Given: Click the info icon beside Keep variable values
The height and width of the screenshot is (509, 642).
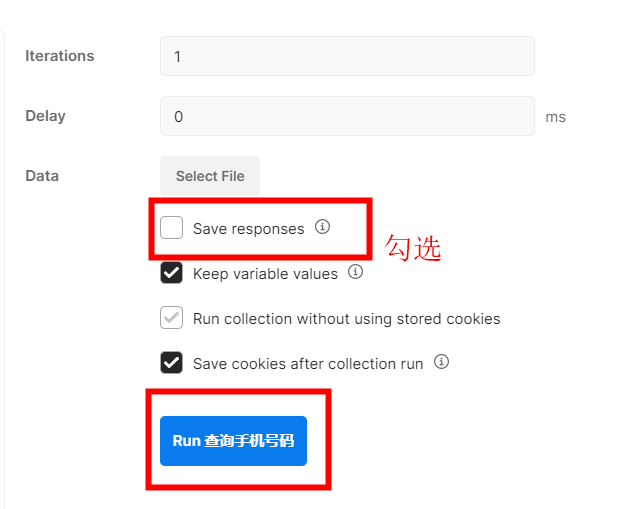Looking at the screenshot, I should 355,272.
